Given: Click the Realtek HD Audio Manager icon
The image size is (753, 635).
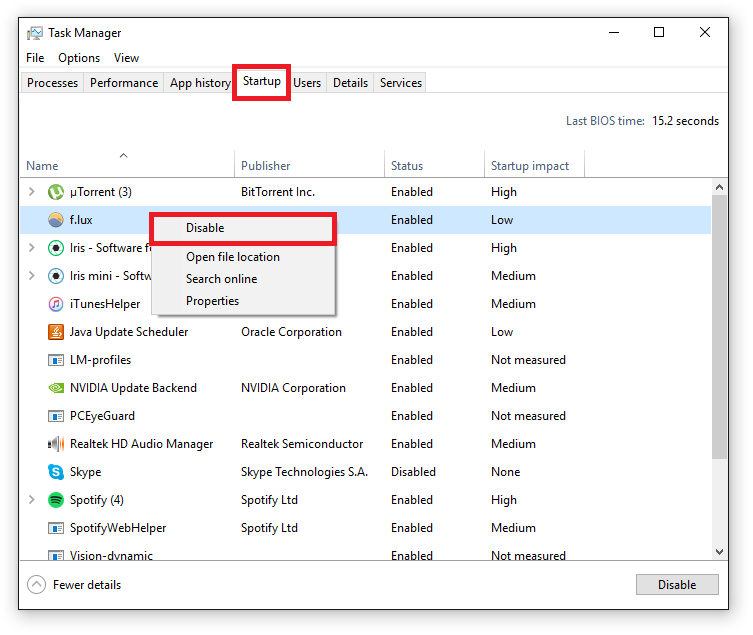Looking at the screenshot, I should pos(56,444).
